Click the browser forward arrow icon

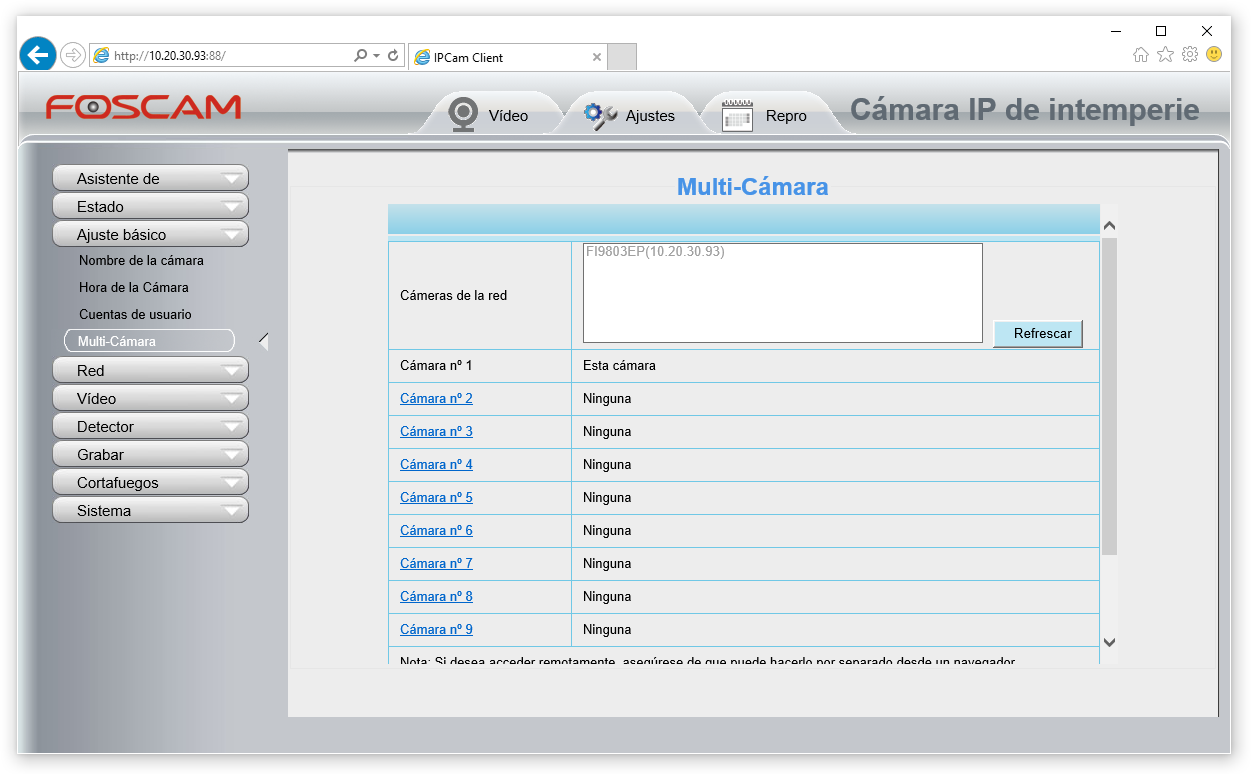pos(73,55)
